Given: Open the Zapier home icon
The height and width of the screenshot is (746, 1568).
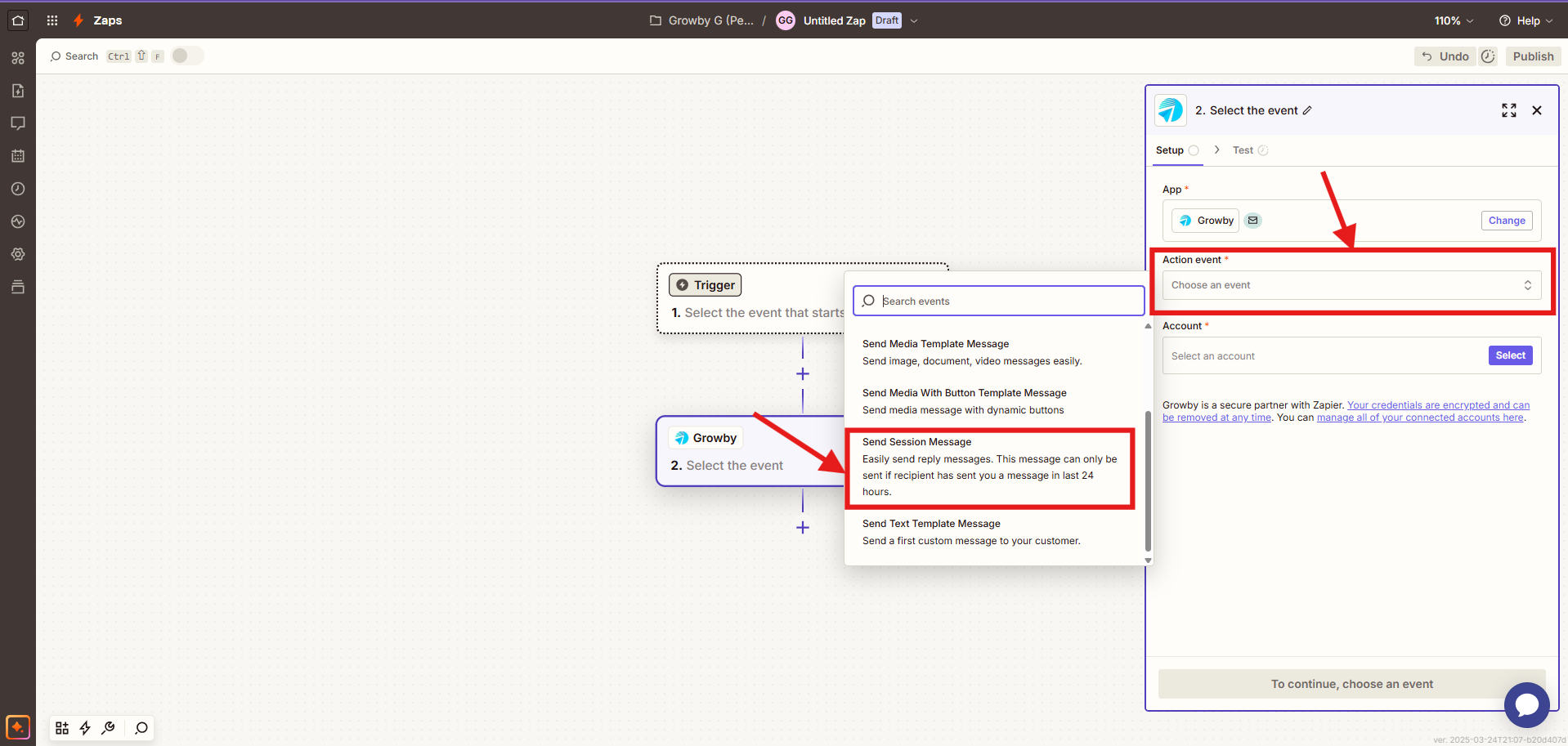Looking at the screenshot, I should (18, 20).
